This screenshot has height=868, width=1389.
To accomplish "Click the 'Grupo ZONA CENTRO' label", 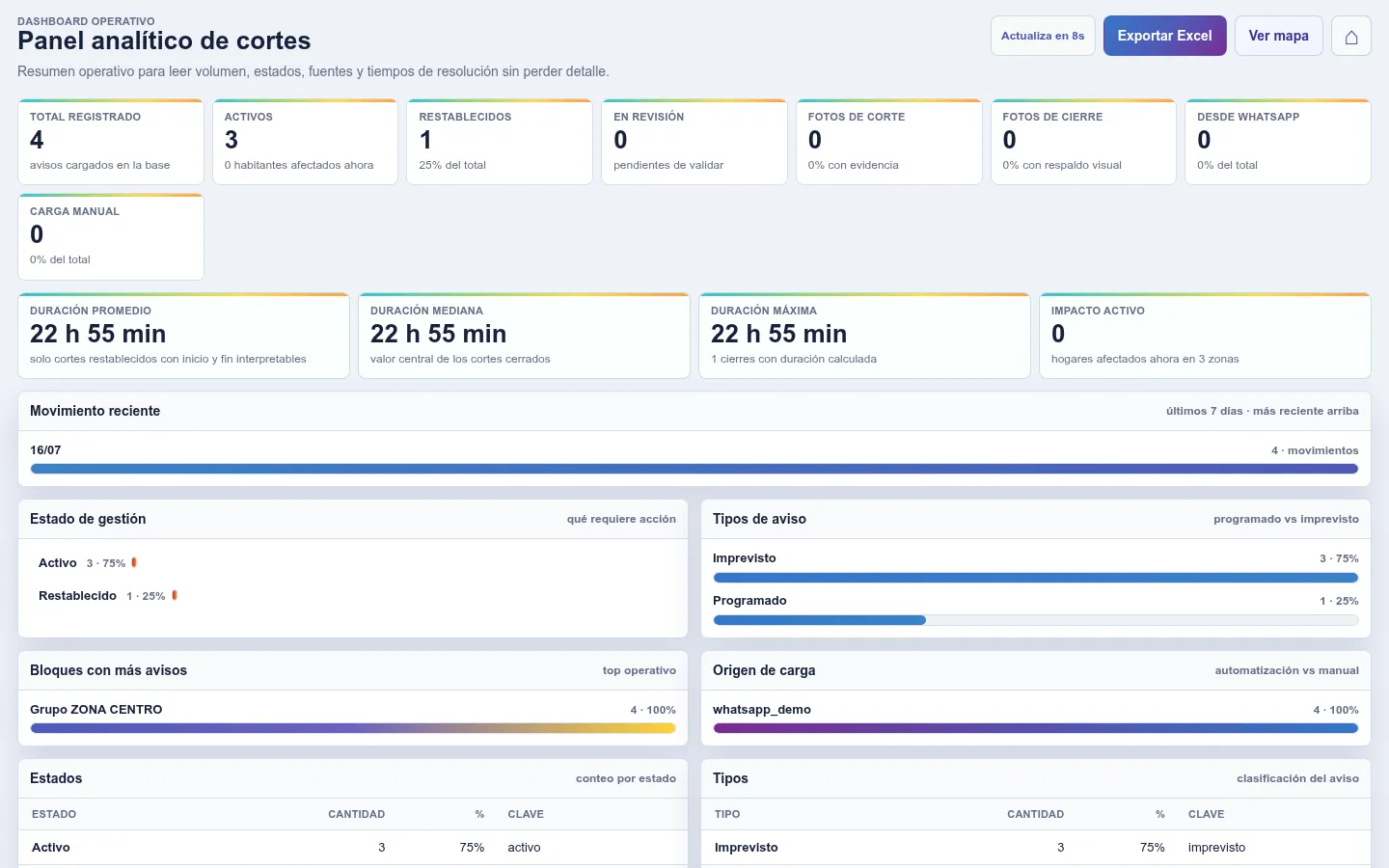I will tap(95, 710).
